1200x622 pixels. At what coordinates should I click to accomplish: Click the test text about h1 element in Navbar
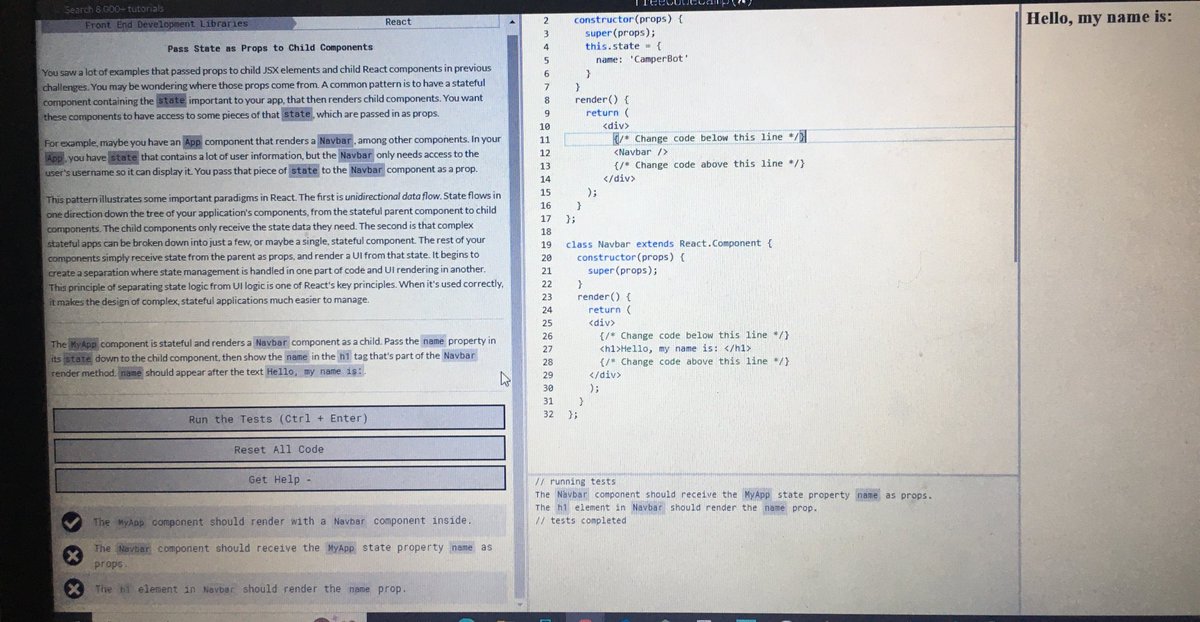[250, 589]
